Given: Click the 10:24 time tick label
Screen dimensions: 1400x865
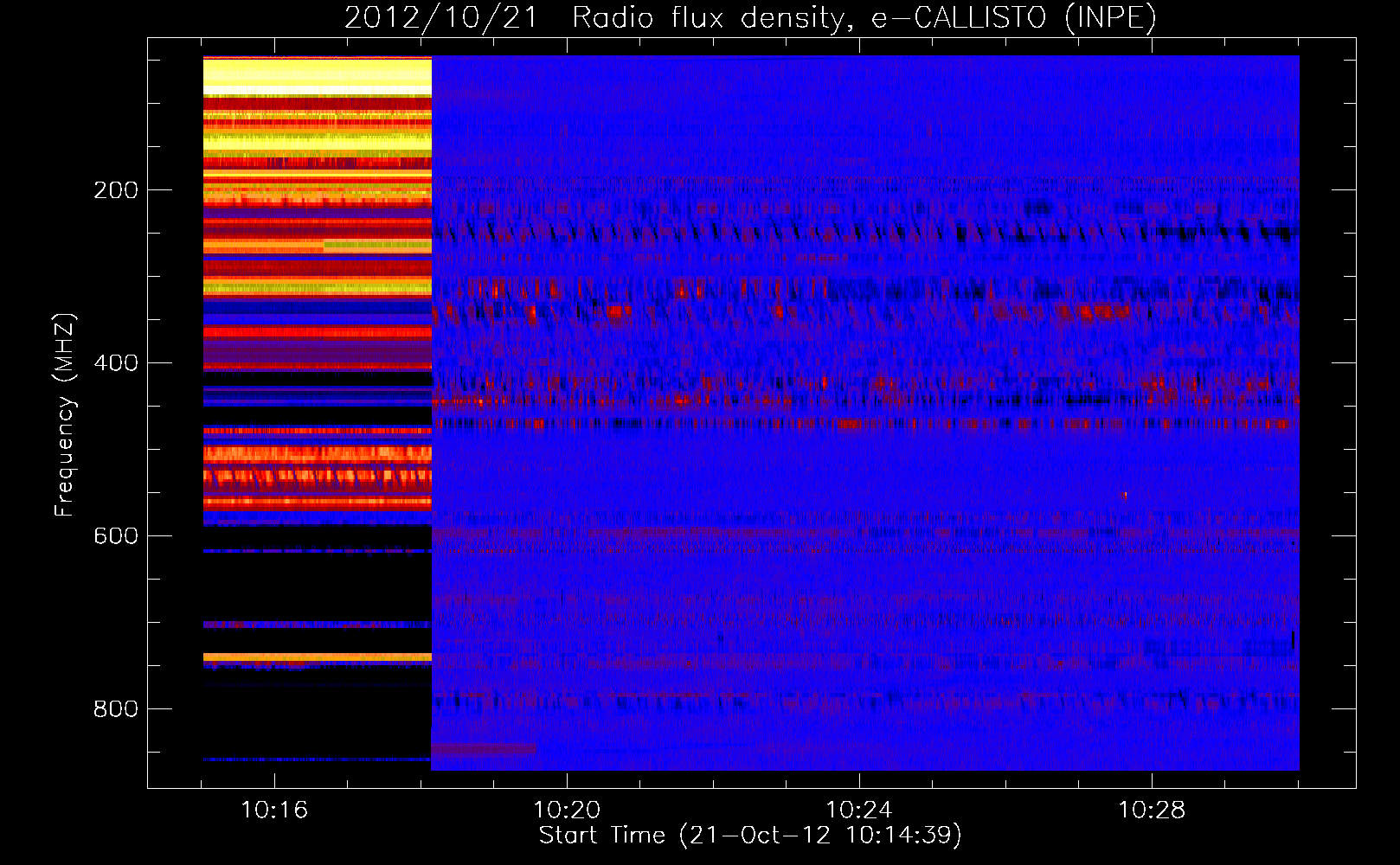Looking at the screenshot, I should (x=859, y=811).
